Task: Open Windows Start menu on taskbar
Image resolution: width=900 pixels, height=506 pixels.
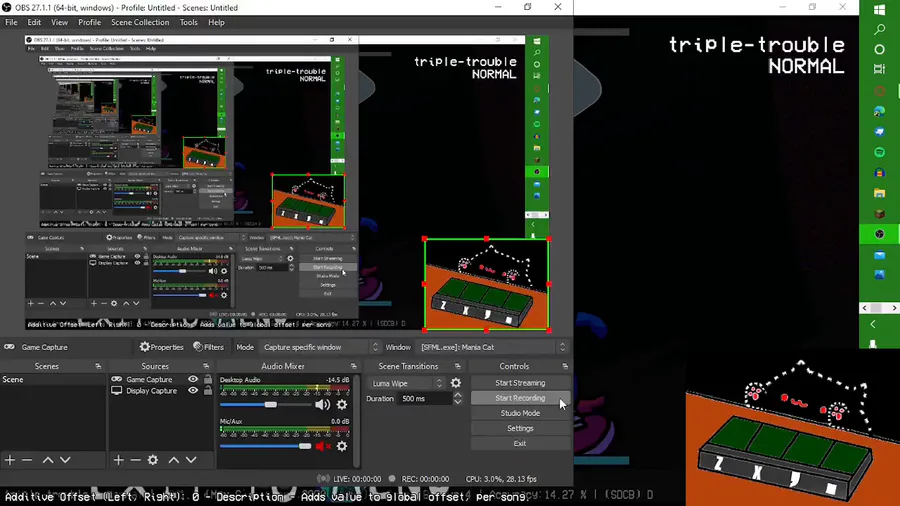Action: point(879,10)
